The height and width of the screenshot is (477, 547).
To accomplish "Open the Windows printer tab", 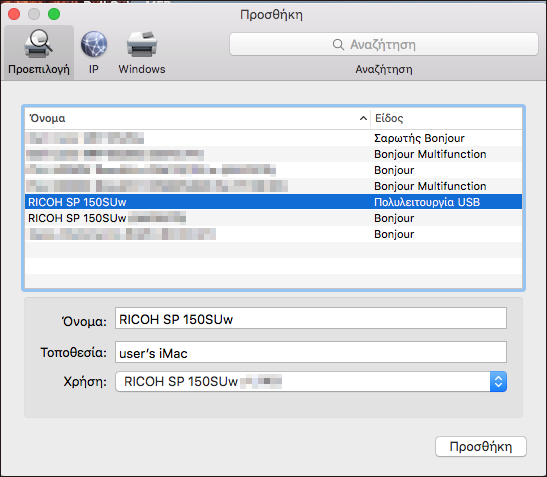I will point(142,52).
